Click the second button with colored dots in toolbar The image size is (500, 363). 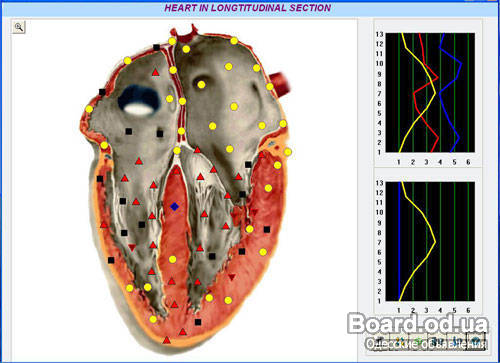(x=400, y=342)
